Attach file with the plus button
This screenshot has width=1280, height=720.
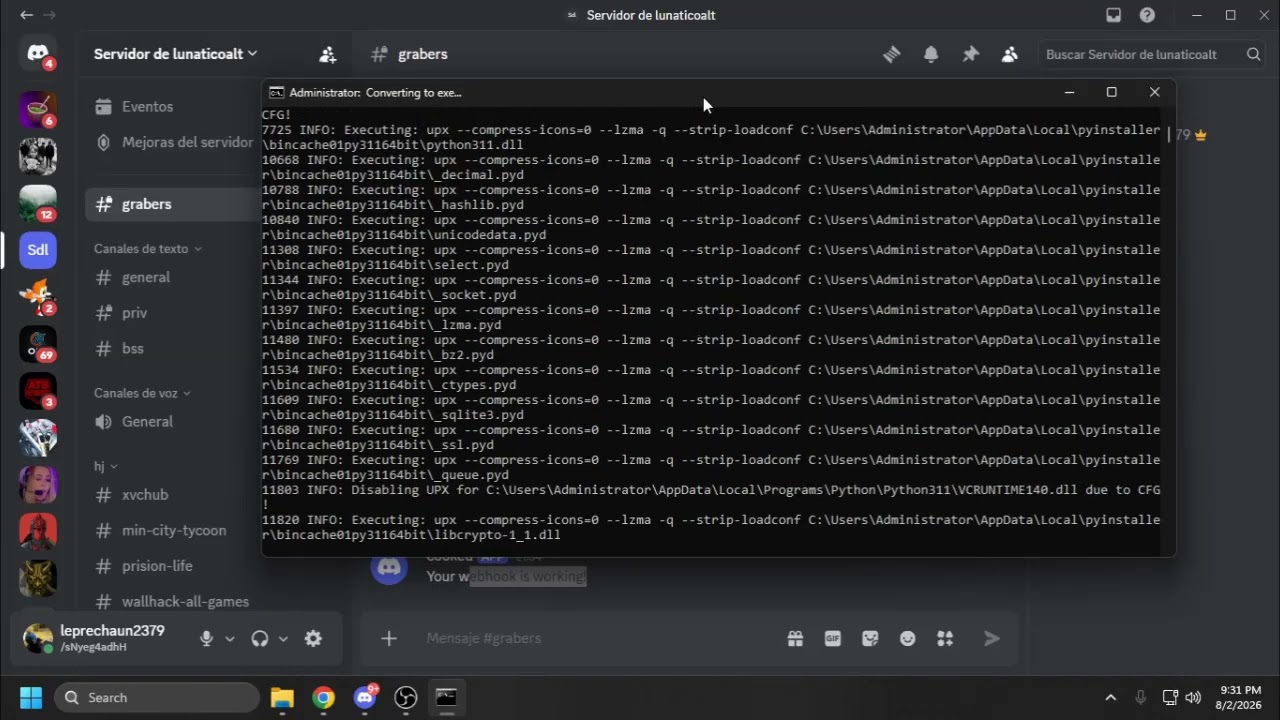click(389, 638)
